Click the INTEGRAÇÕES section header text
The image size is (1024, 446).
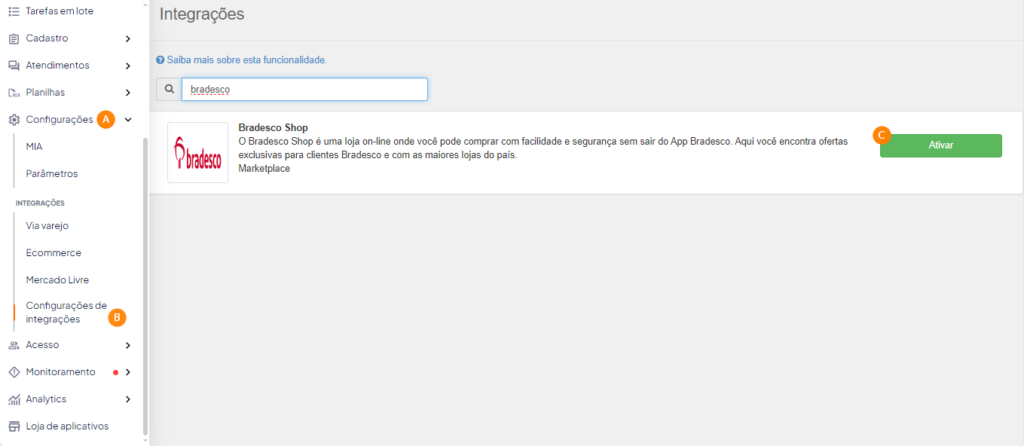tap(40, 203)
